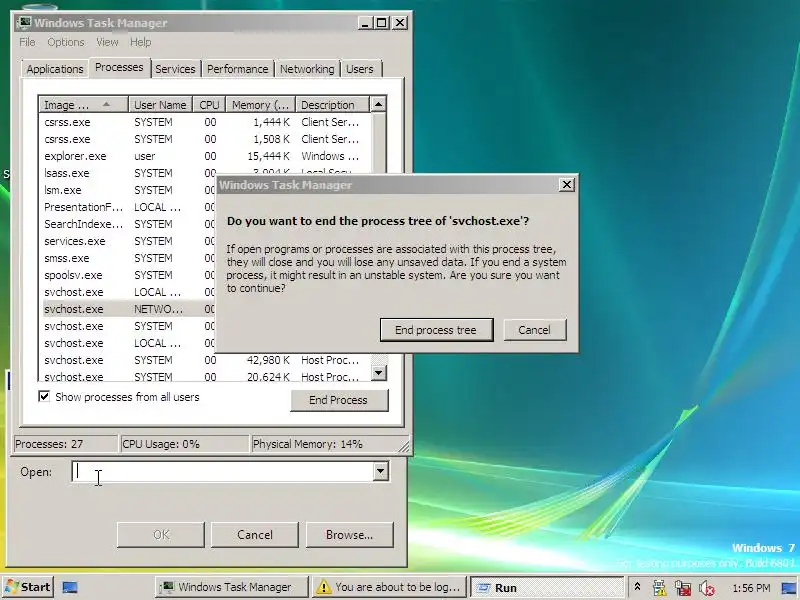The image size is (800, 600).
Task: Cancel the end process tree dialog
Action: click(x=534, y=330)
